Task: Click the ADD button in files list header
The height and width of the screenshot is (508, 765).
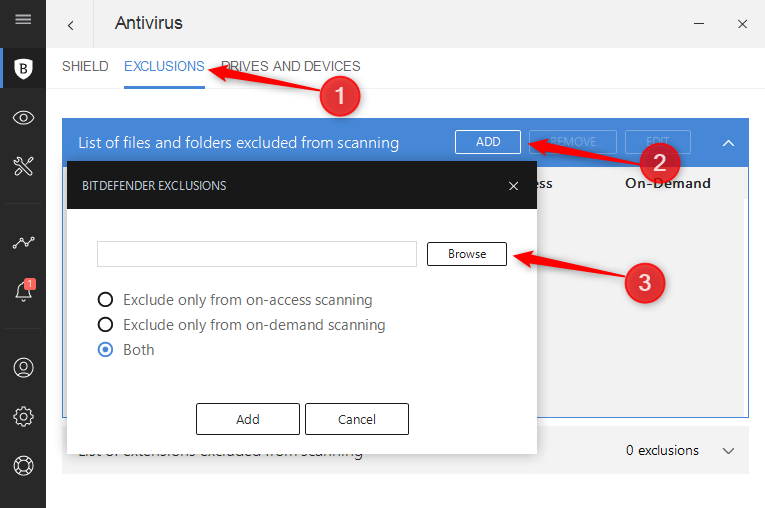Action: coord(488,142)
